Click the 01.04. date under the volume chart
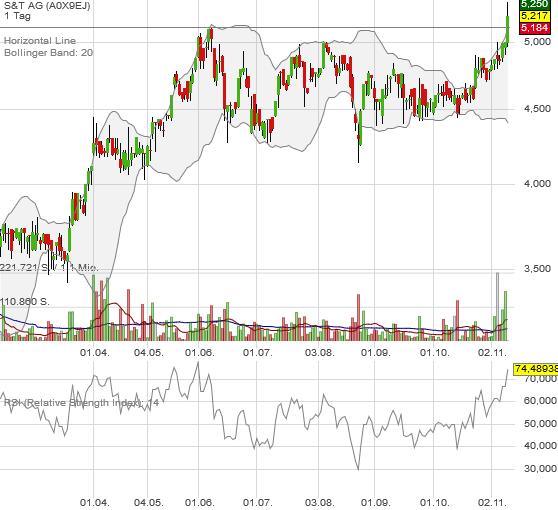558x510 pixels. pyautogui.click(x=95, y=353)
